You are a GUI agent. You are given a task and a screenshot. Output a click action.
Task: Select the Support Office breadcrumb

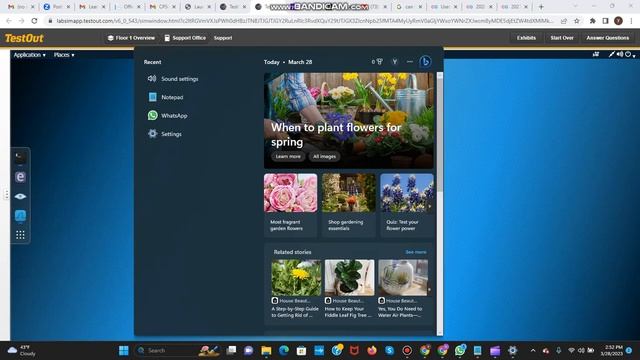[x=185, y=38]
